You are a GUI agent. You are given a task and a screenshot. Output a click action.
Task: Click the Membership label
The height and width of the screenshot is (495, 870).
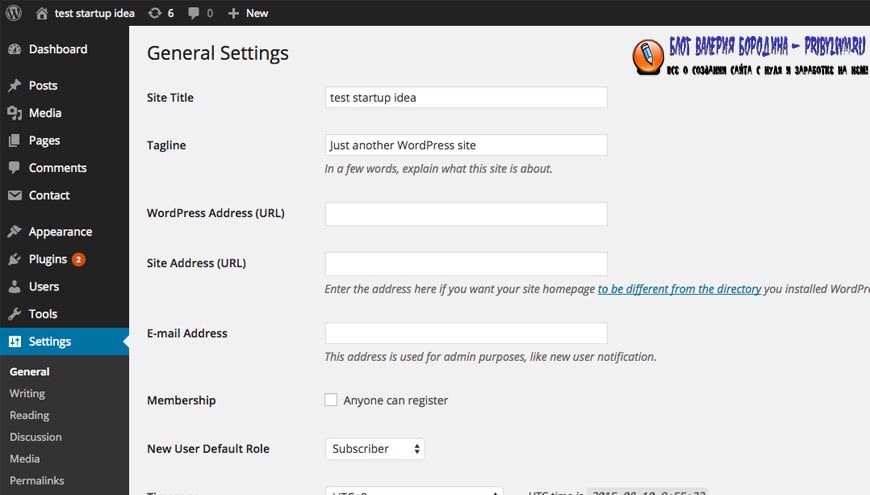pyautogui.click(x=181, y=401)
